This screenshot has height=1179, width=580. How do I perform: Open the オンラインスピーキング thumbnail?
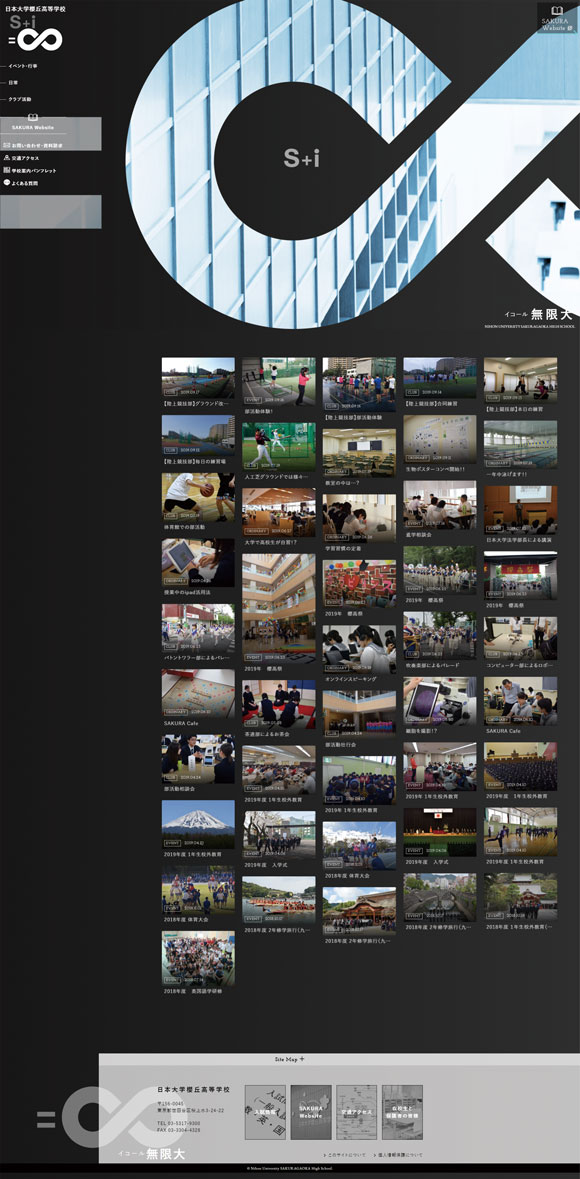coord(359,649)
